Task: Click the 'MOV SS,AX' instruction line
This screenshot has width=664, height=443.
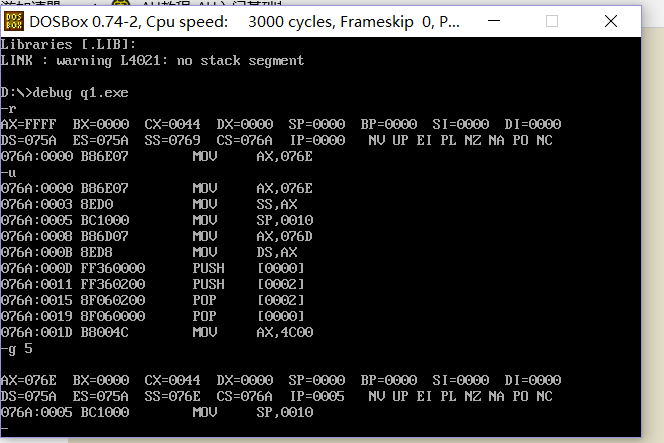Action: click(149, 205)
